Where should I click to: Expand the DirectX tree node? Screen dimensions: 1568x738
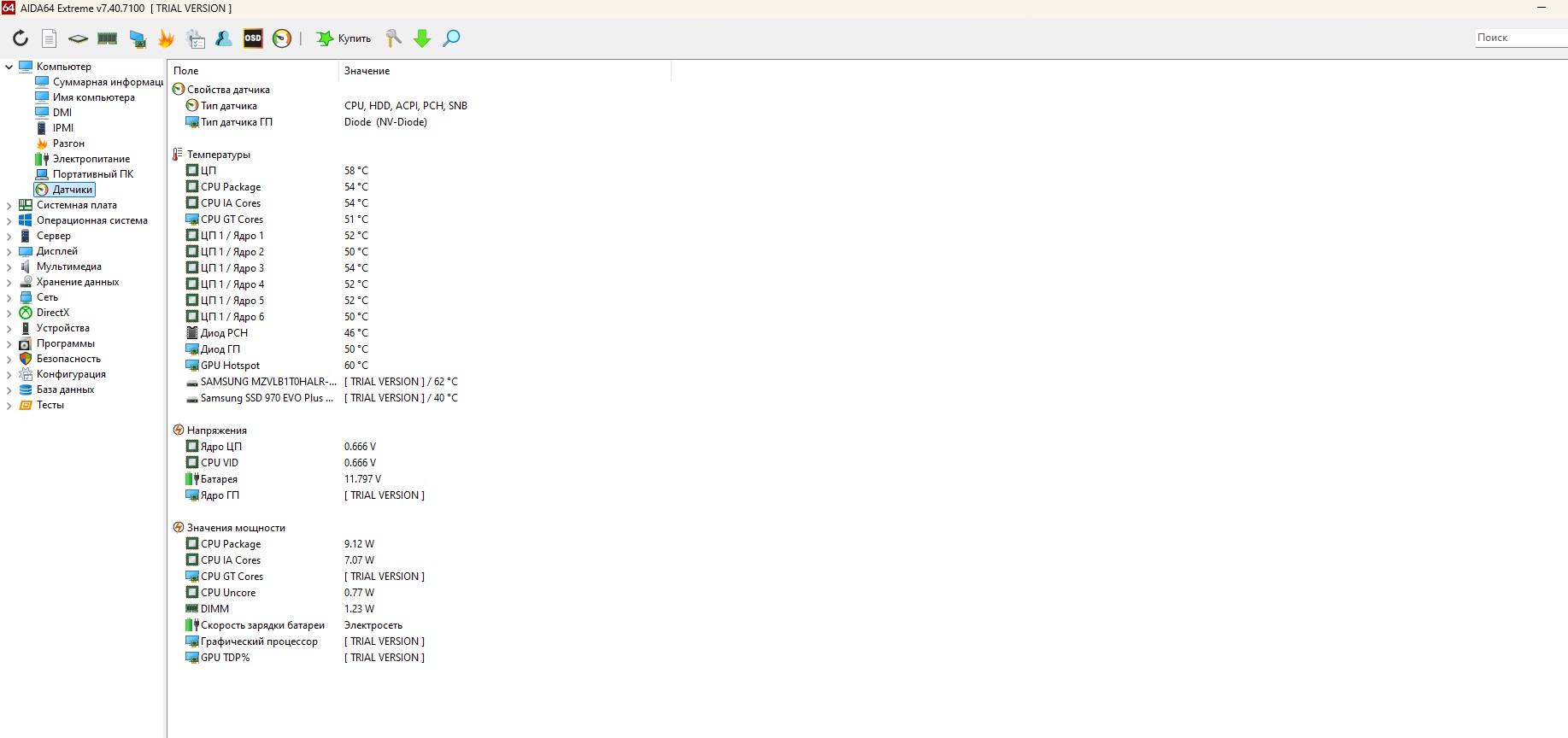9,313
